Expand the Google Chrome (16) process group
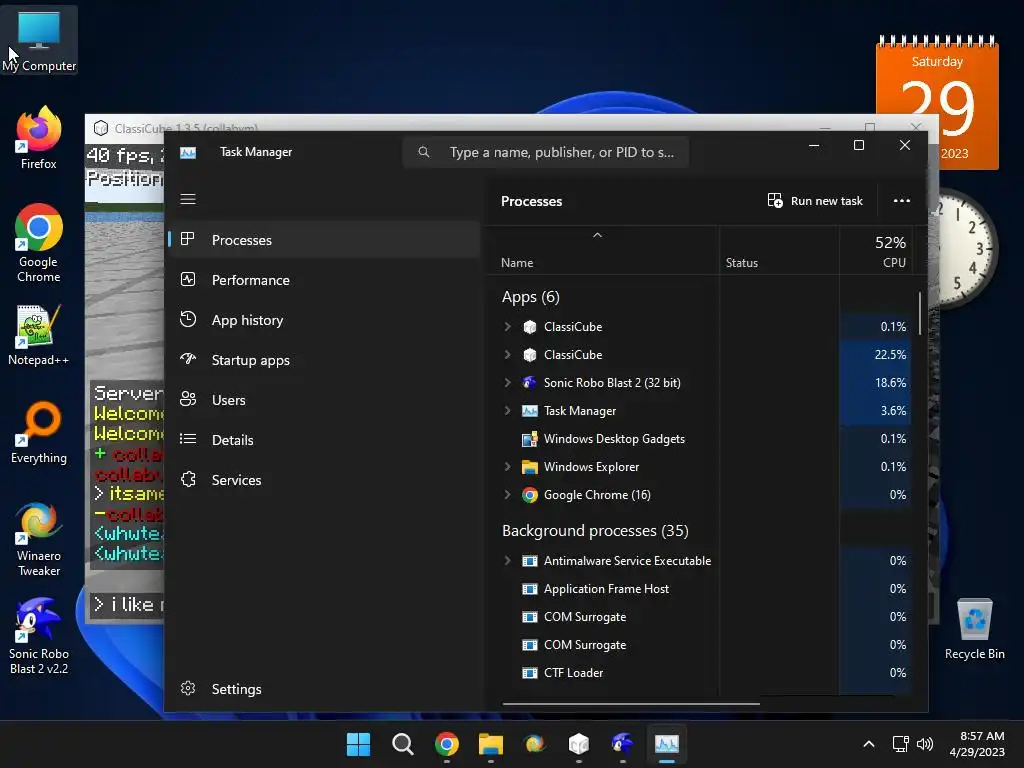 [507, 495]
